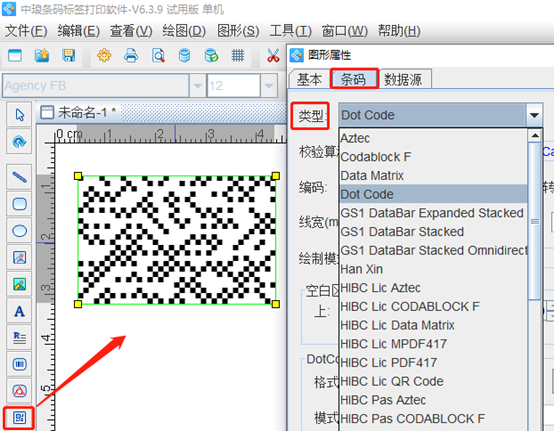
Task: Open the font size dropdown arrow
Action: tap(269, 85)
